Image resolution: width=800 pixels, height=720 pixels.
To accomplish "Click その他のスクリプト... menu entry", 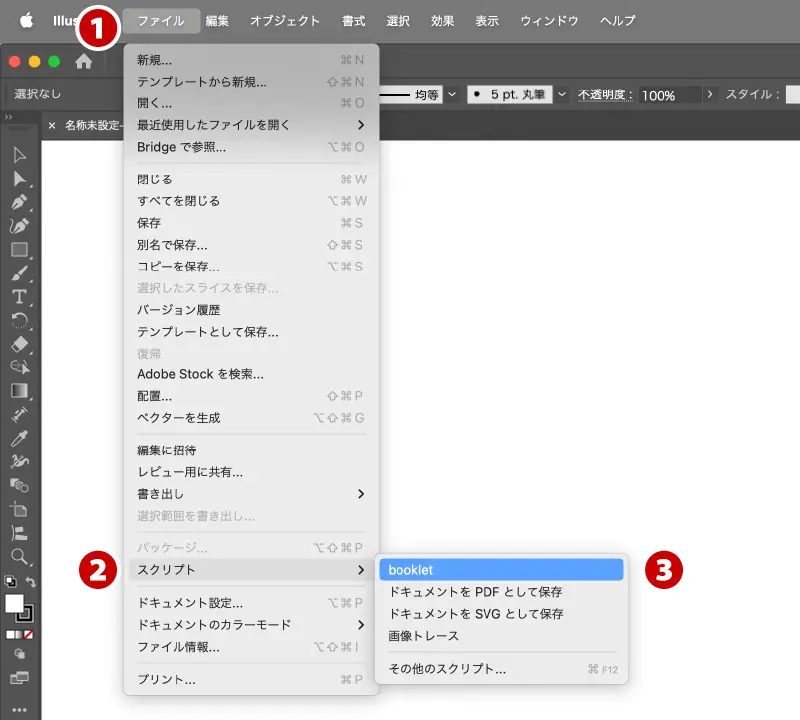I will click(447, 669).
